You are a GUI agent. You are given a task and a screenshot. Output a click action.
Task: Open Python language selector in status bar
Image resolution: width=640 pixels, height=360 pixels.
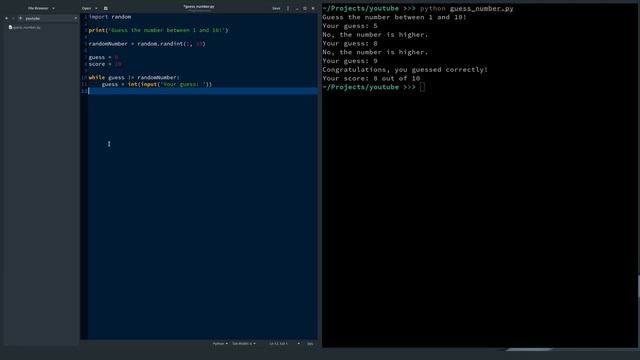[220, 344]
